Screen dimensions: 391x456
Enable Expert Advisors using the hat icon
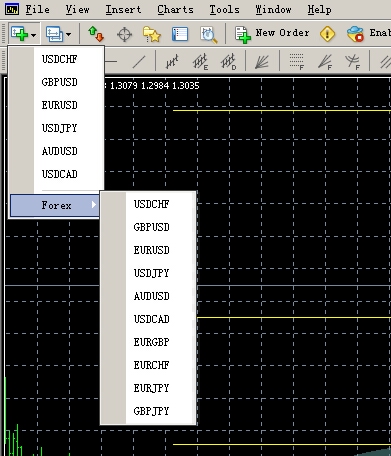coord(355,34)
